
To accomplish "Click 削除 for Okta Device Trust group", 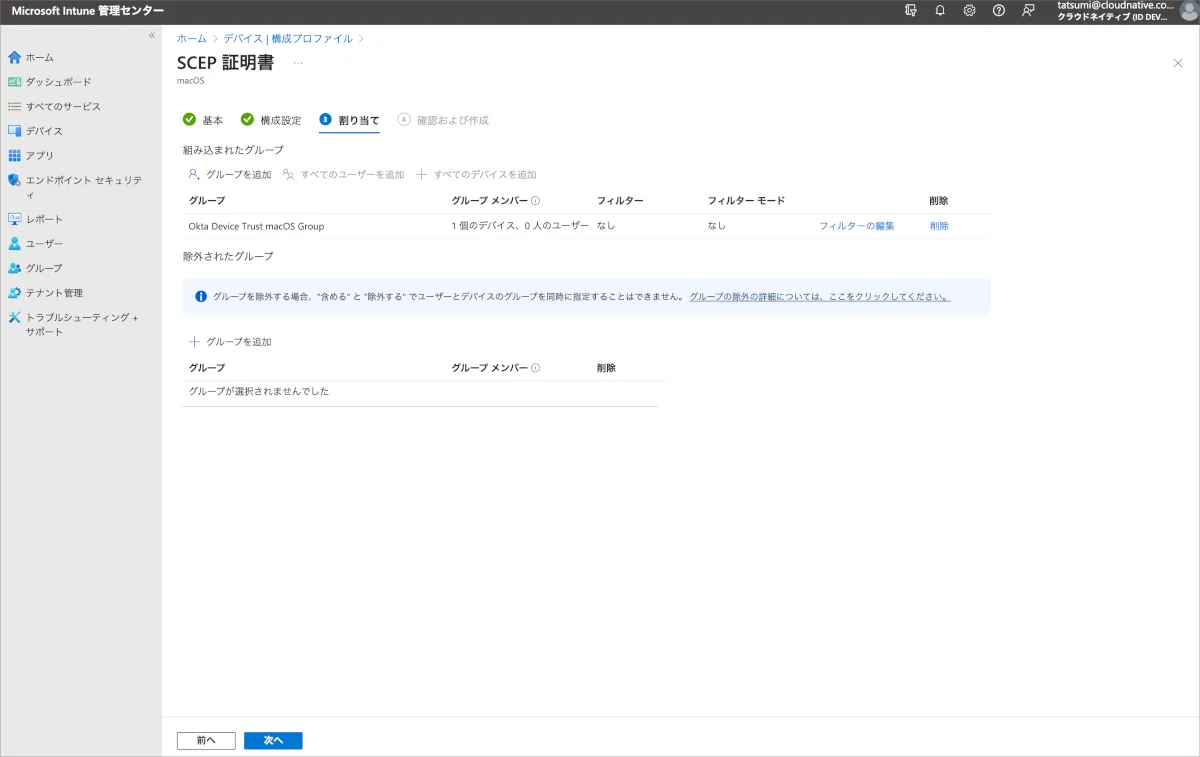I will point(939,226).
